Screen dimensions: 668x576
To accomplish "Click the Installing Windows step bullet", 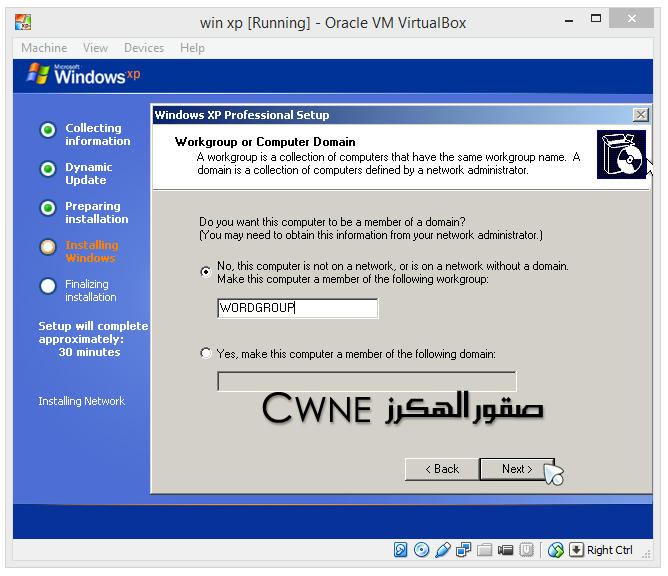I will pyautogui.click(x=48, y=247).
